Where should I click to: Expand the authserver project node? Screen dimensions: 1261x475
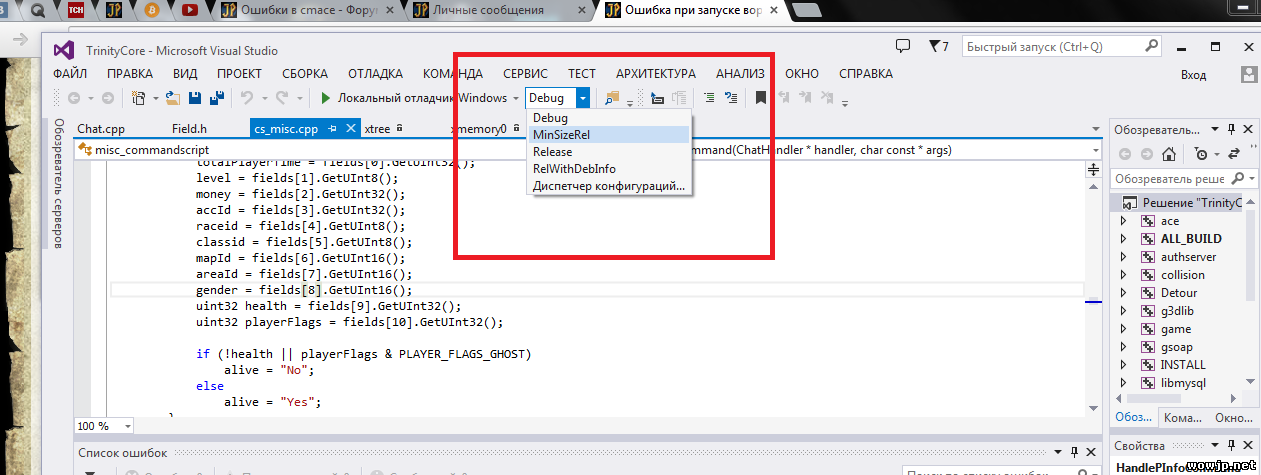[1123, 257]
